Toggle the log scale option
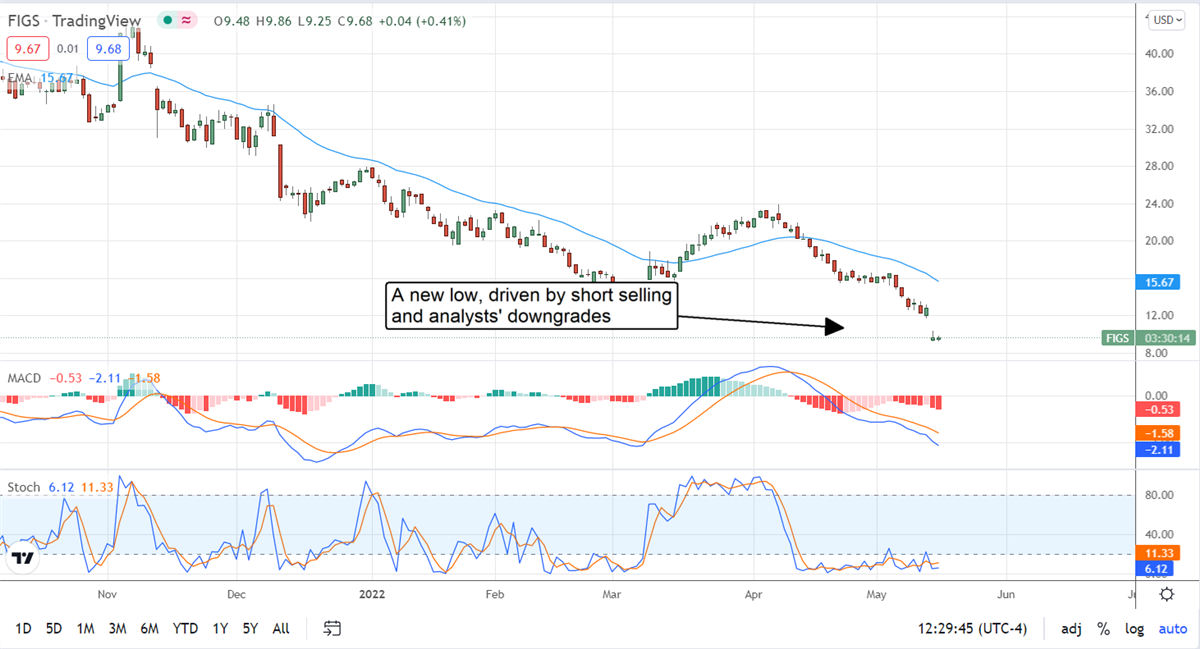This screenshot has height=649, width=1200. pos(1135,629)
